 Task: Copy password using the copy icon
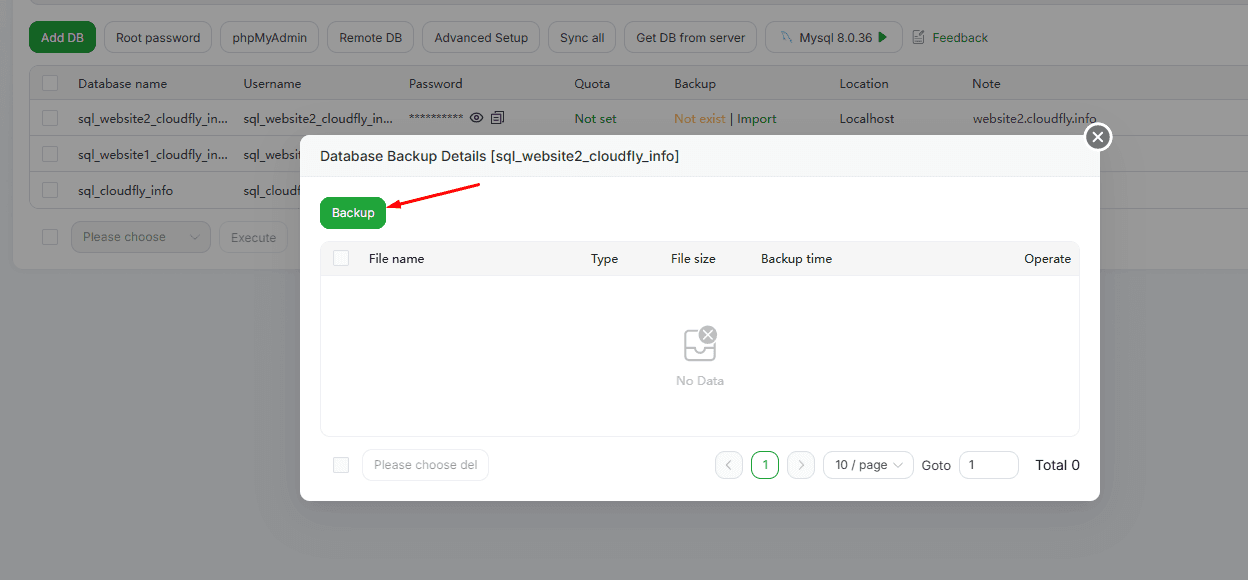pos(497,118)
